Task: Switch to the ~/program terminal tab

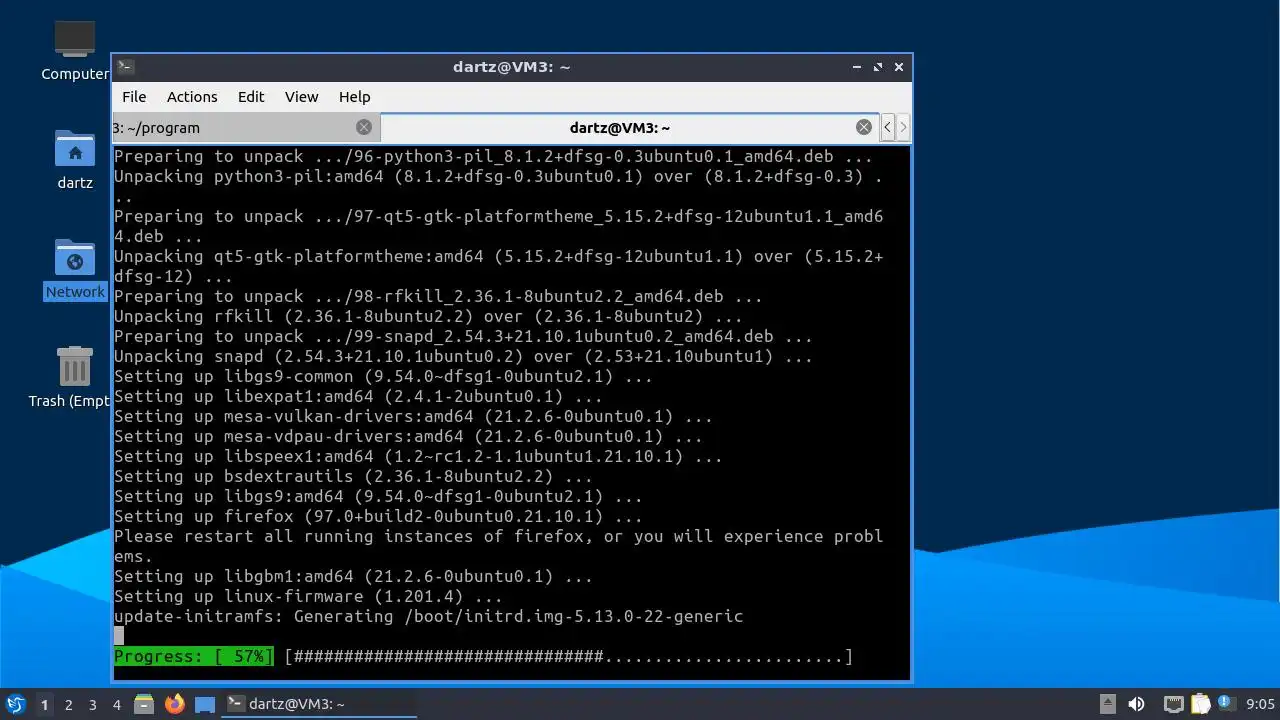Action: [x=246, y=127]
